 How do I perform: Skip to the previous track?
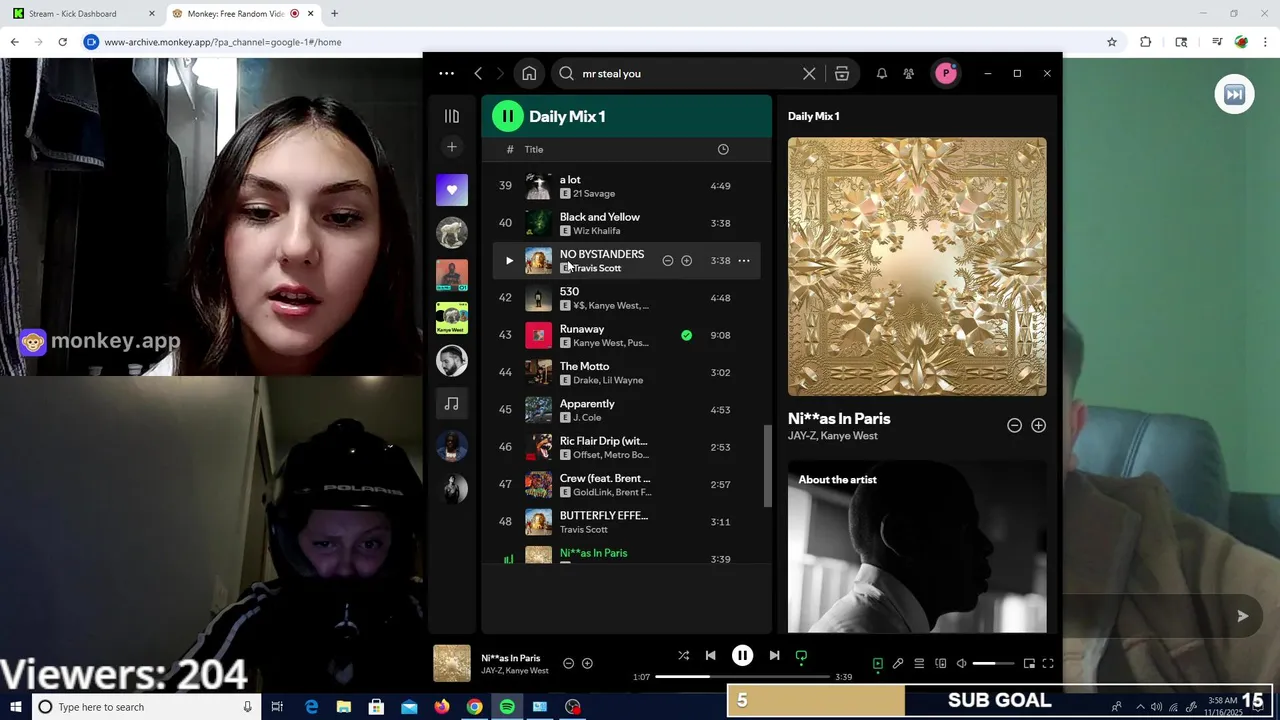(x=710, y=656)
